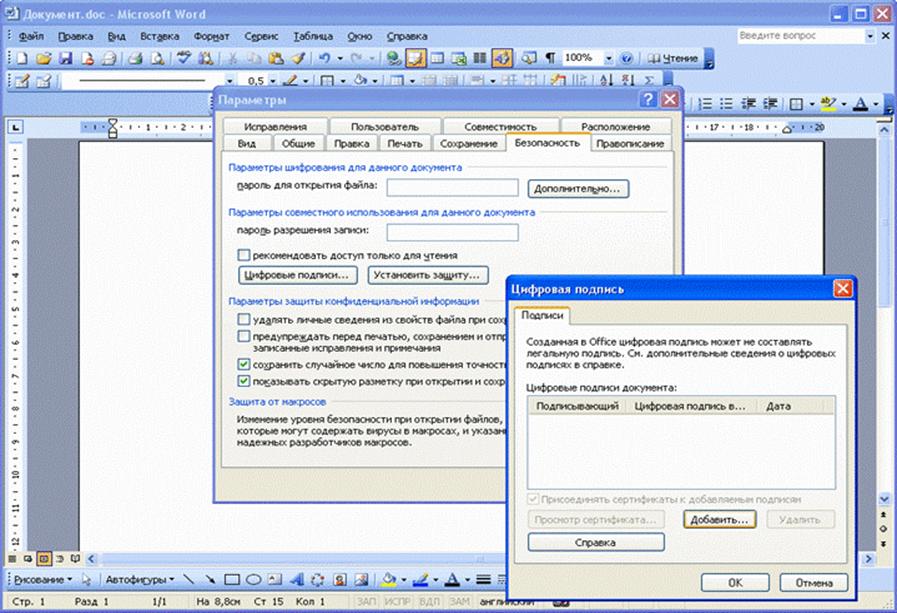Open Print Preview with the magnifier page icon
This screenshot has height=613, width=897.
(157, 58)
